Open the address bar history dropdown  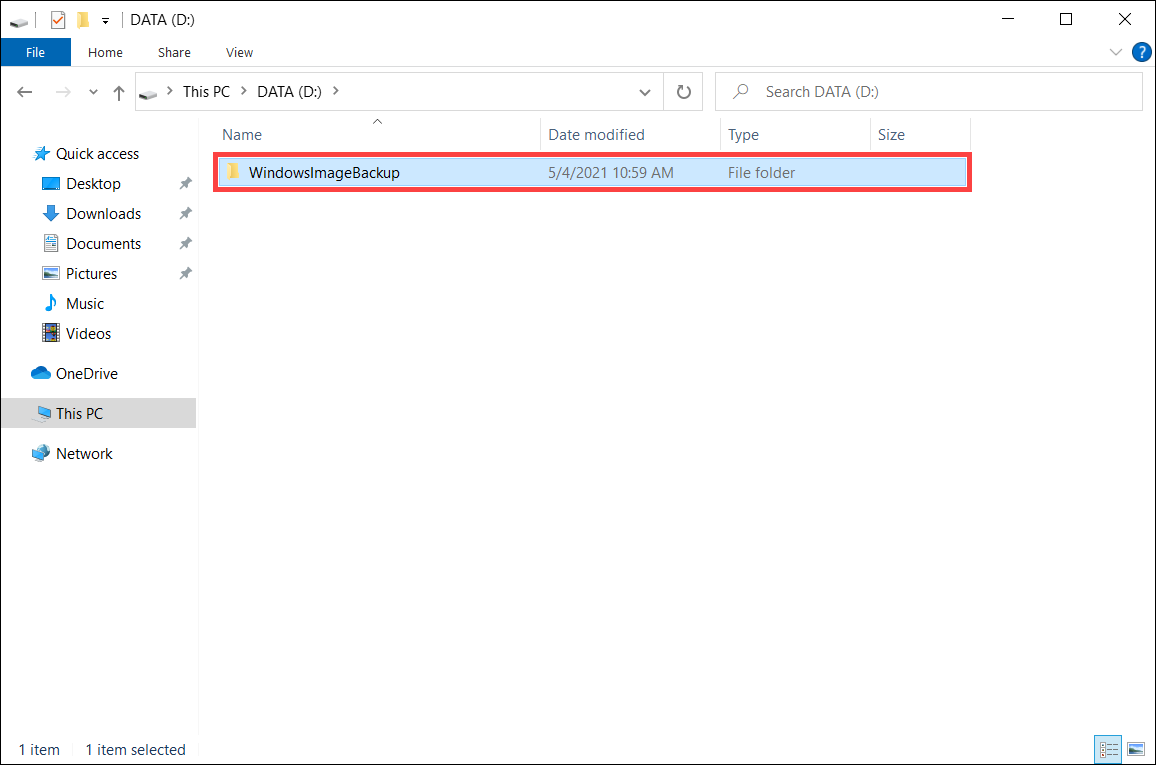pos(645,91)
